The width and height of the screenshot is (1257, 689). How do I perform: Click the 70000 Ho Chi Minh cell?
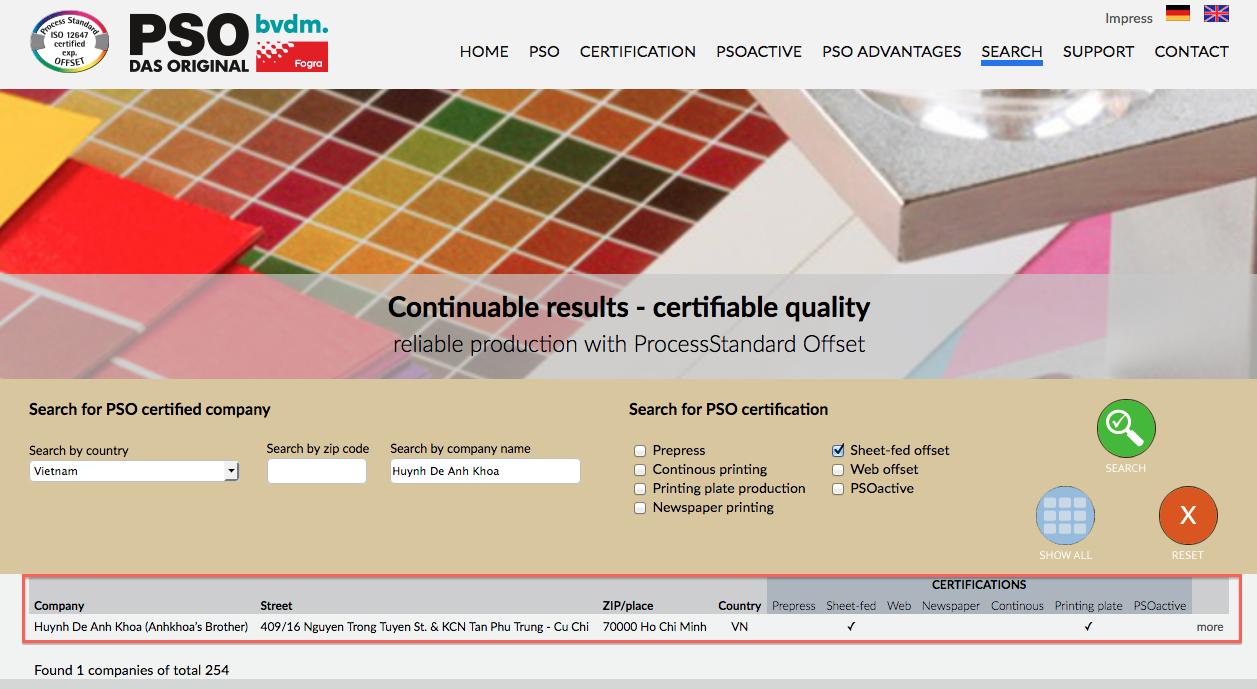(x=655, y=627)
